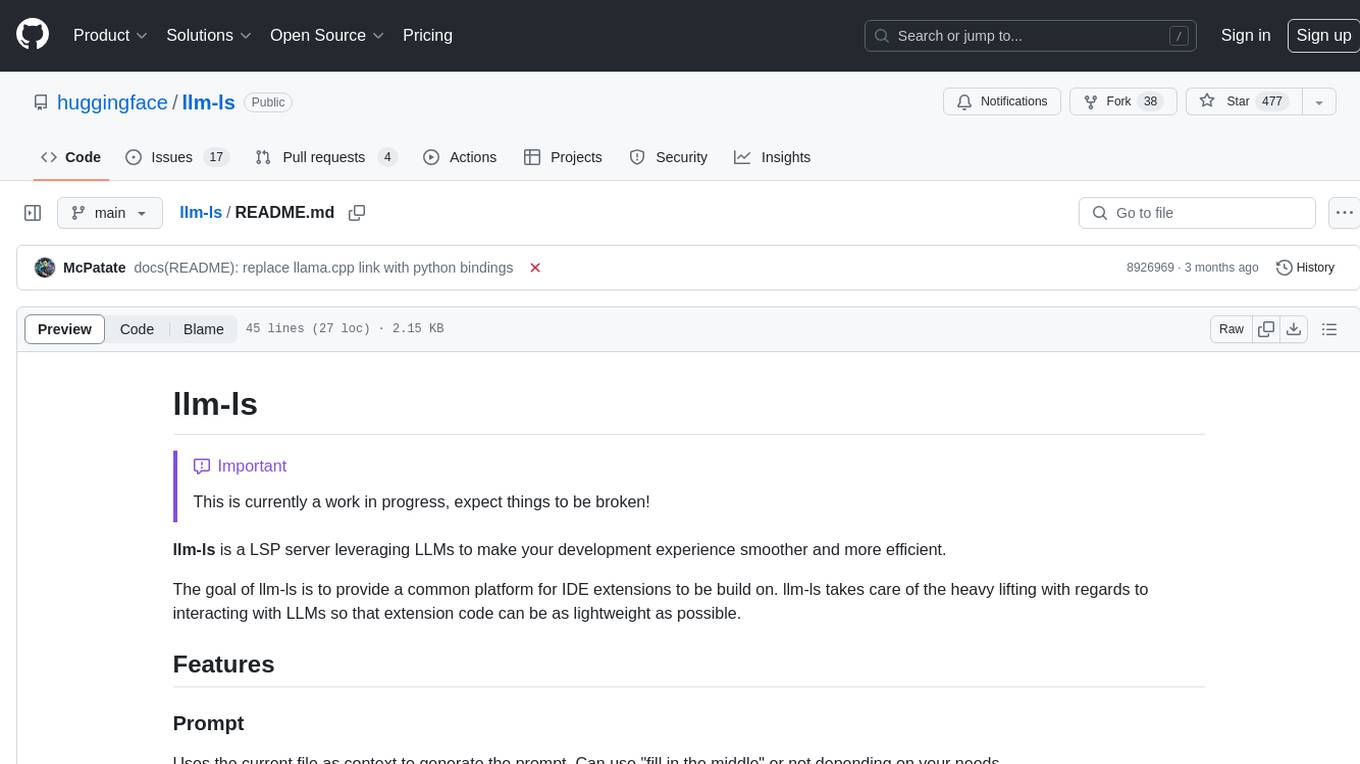Copy the README.md file path

(356, 212)
